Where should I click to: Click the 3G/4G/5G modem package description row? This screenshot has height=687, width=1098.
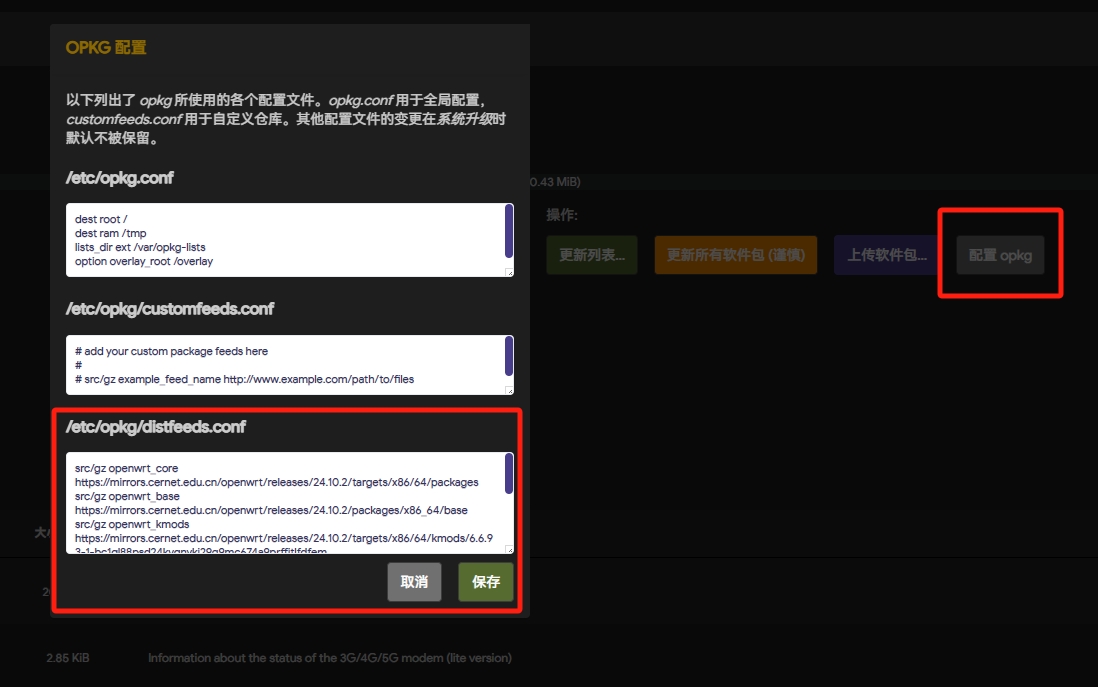coord(330,658)
